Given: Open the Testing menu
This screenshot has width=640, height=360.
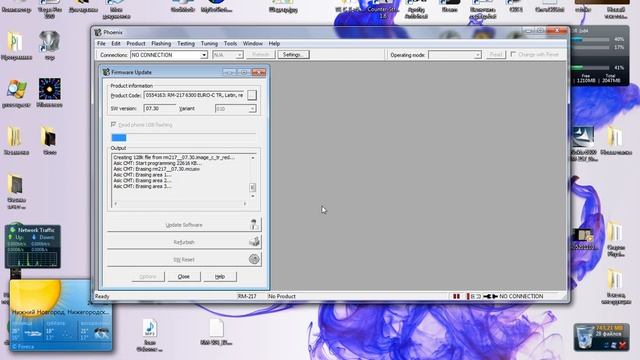Looking at the screenshot, I should pyautogui.click(x=186, y=43).
